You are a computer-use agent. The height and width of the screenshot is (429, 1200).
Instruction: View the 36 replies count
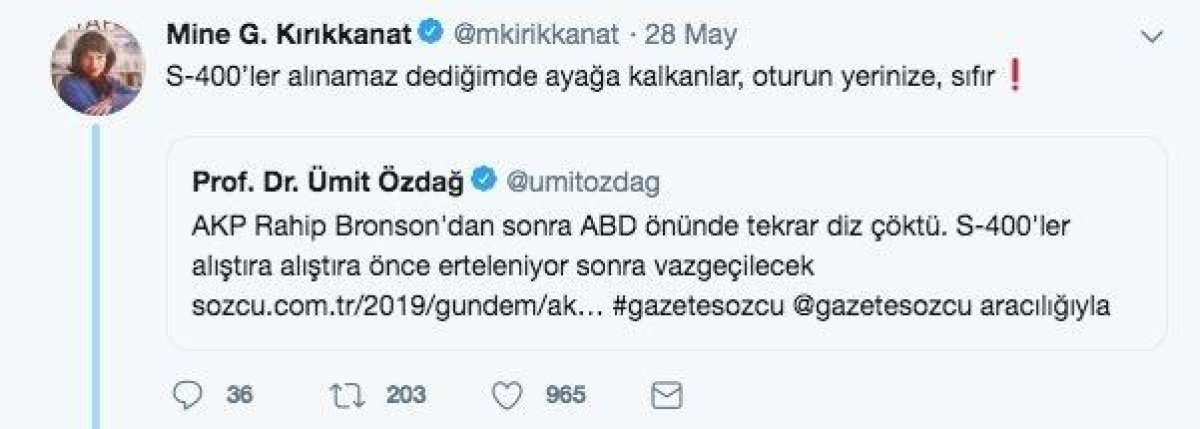coord(239,395)
